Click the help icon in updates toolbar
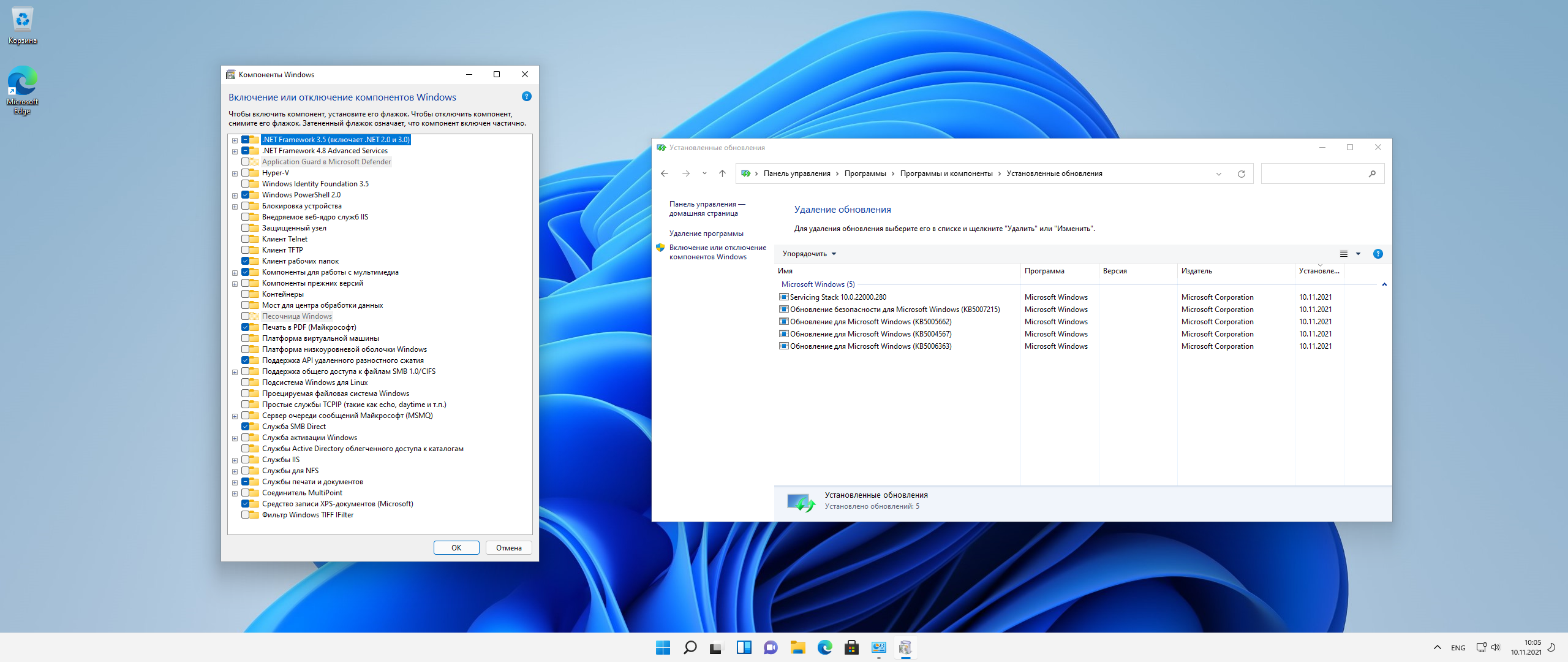 1378,254
